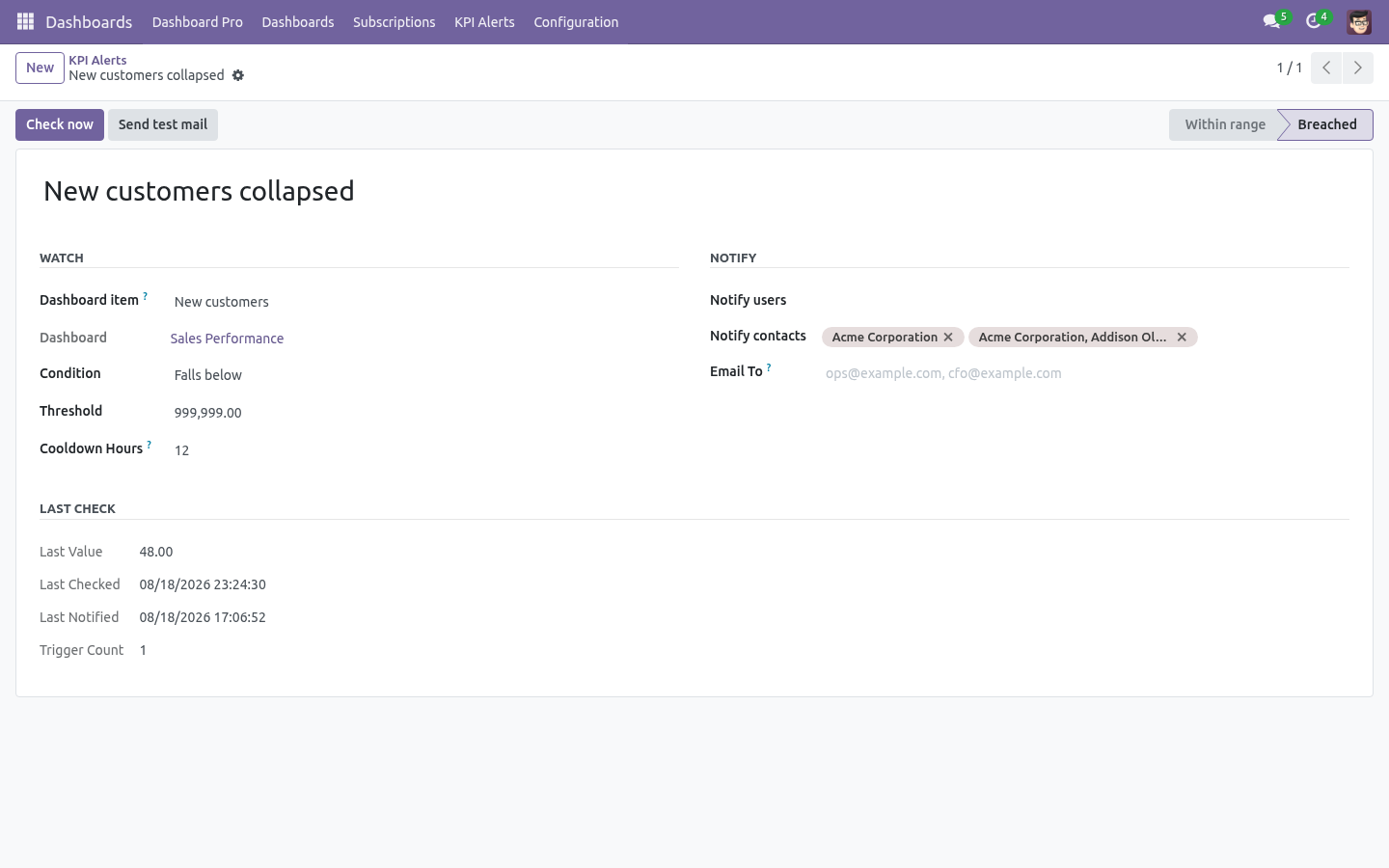1389x868 pixels.
Task: Click the pager counter 1 / 1
Action: [1290, 68]
